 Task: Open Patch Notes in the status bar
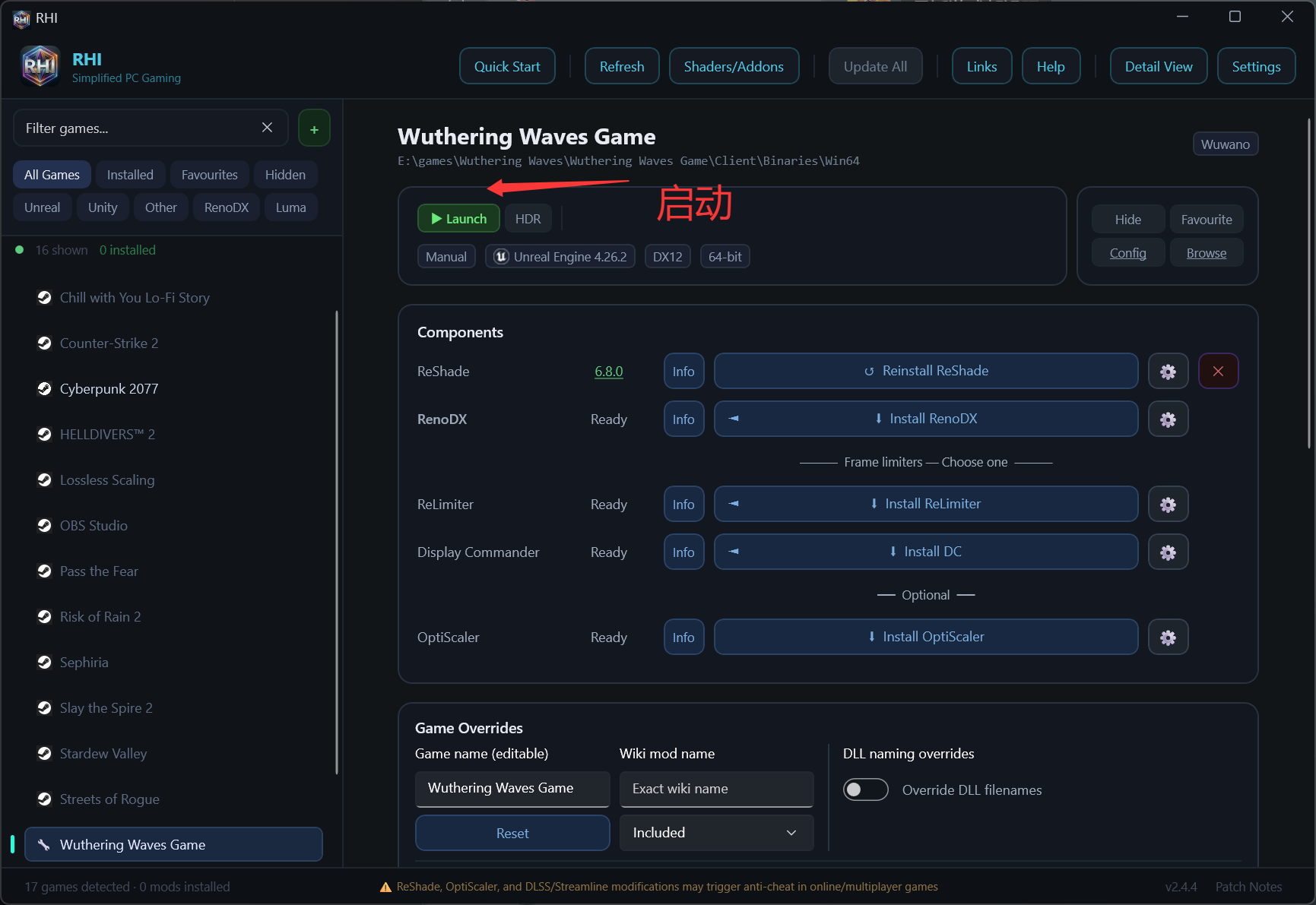click(1248, 887)
